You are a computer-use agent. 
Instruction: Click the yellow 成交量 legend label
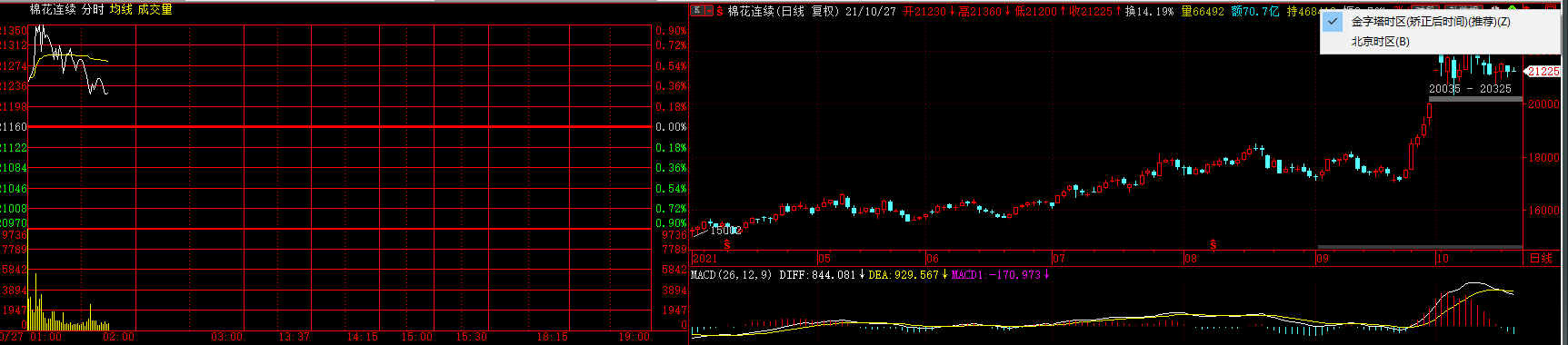(155, 9)
